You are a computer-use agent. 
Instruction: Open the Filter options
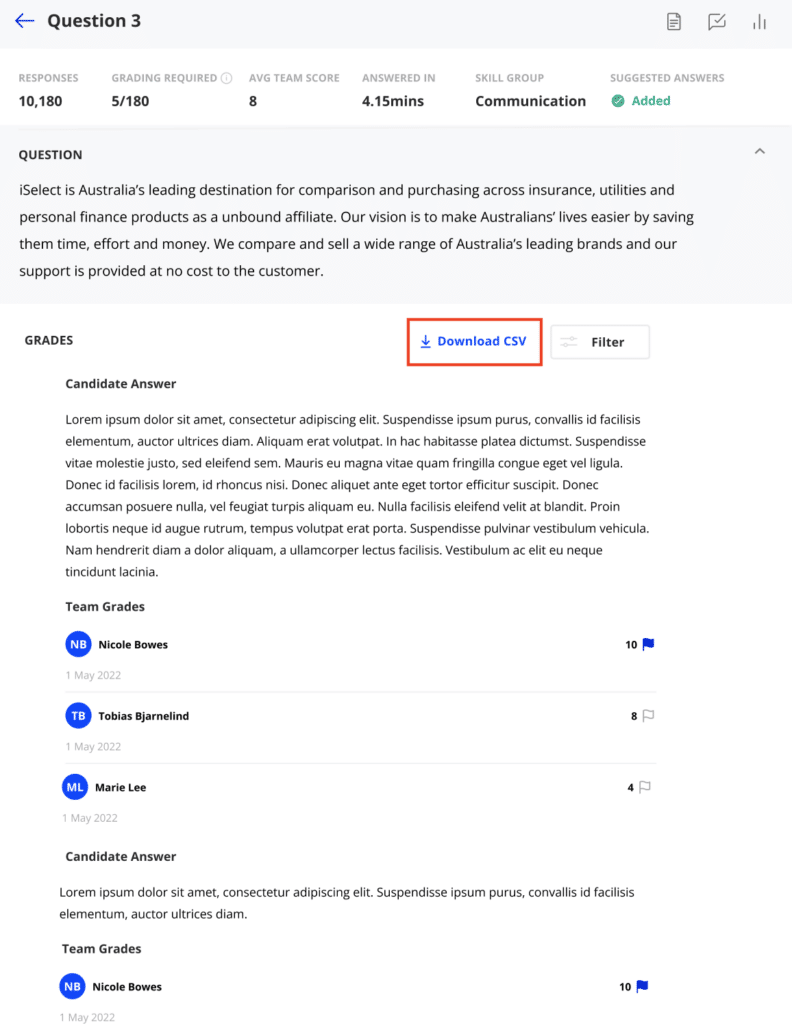[x=600, y=342]
